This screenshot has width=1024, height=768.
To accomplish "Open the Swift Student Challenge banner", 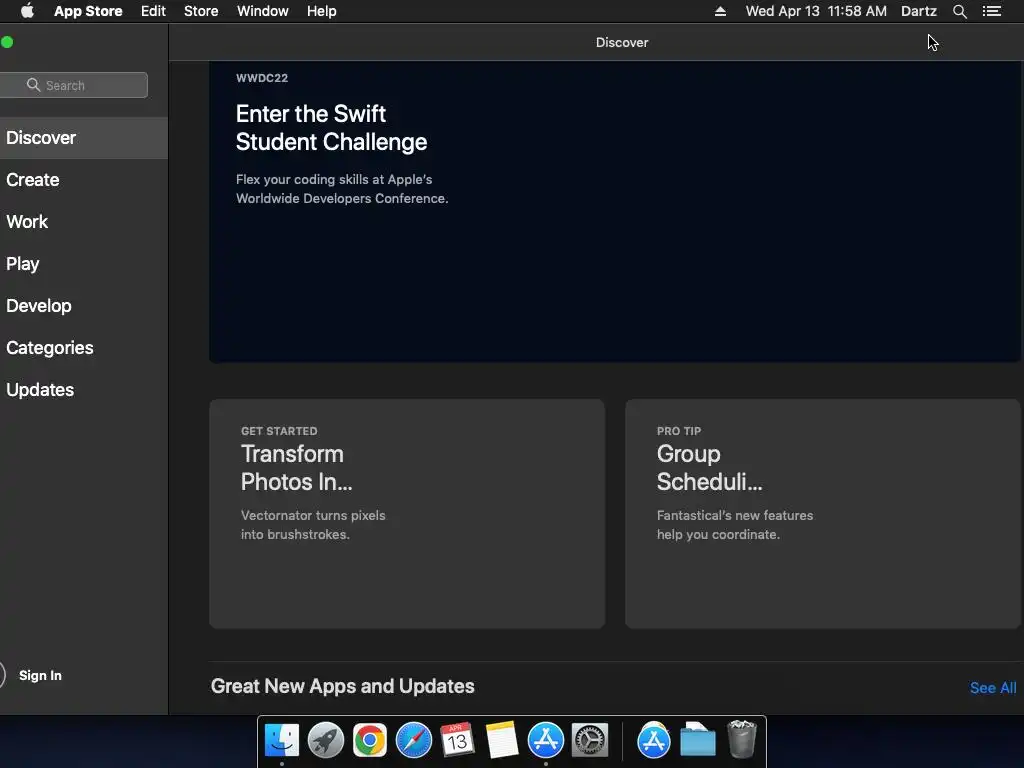I will pos(615,212).
